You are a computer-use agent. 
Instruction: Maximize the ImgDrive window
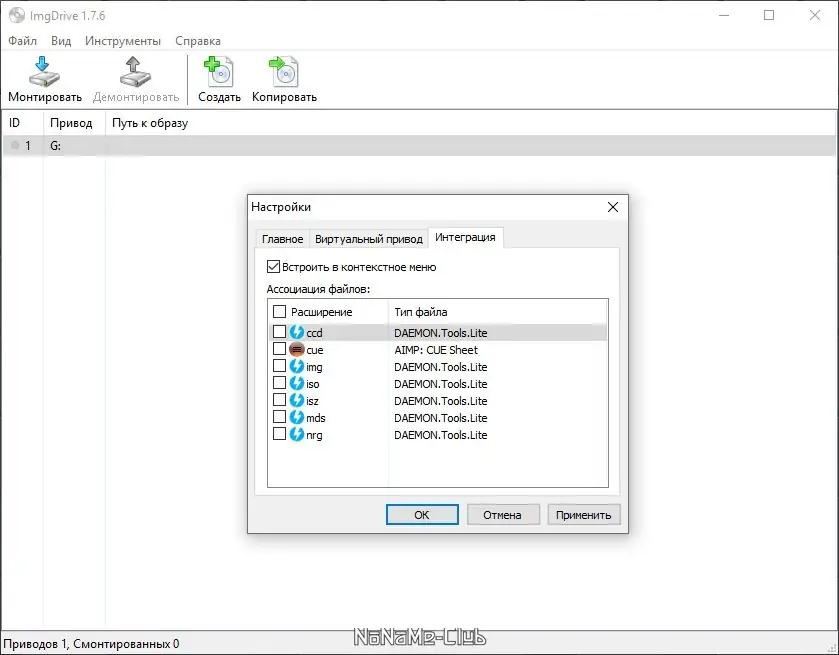tap(769, 15)
